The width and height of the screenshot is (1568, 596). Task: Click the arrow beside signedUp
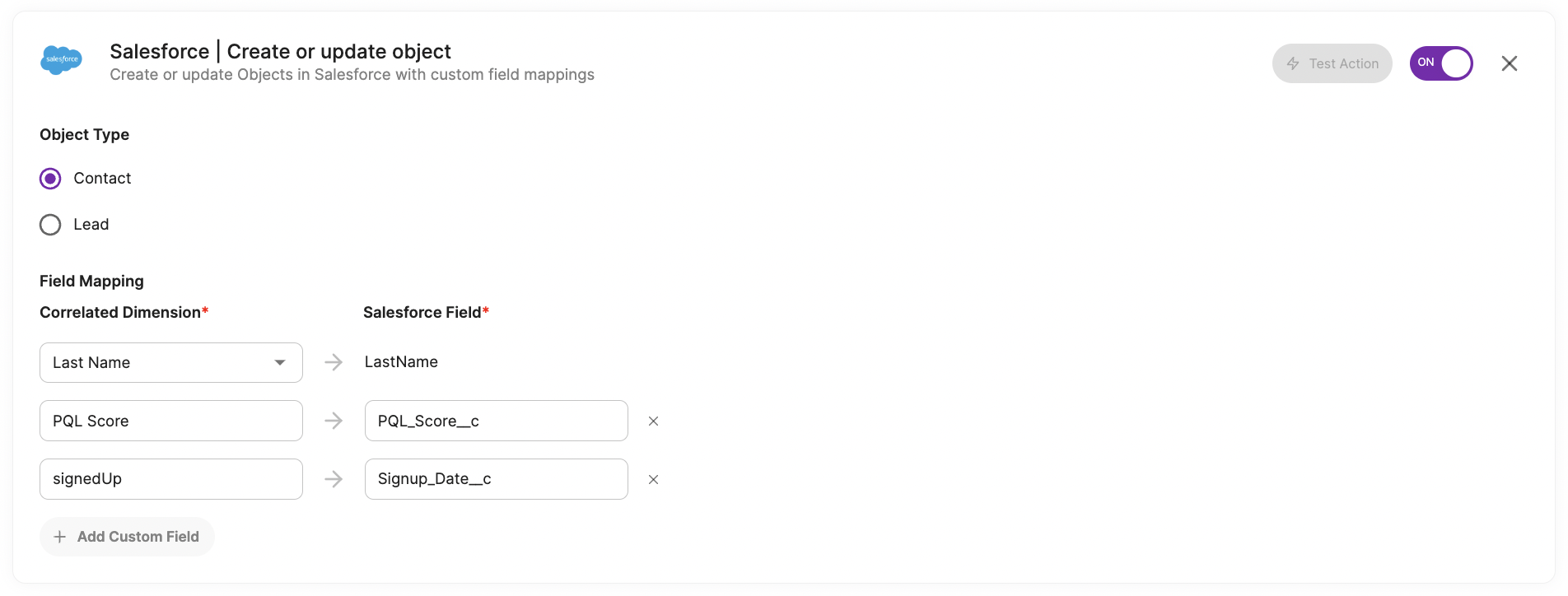point(334,479)
